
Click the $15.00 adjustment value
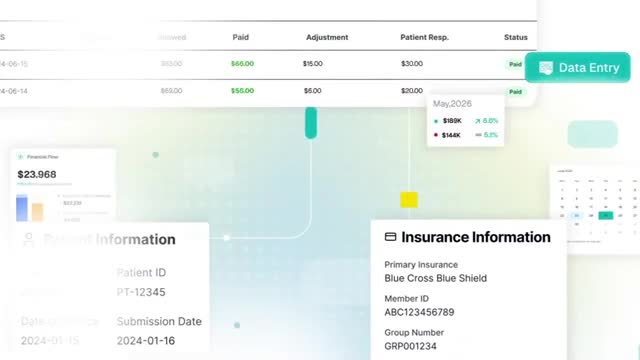point(313,64)
